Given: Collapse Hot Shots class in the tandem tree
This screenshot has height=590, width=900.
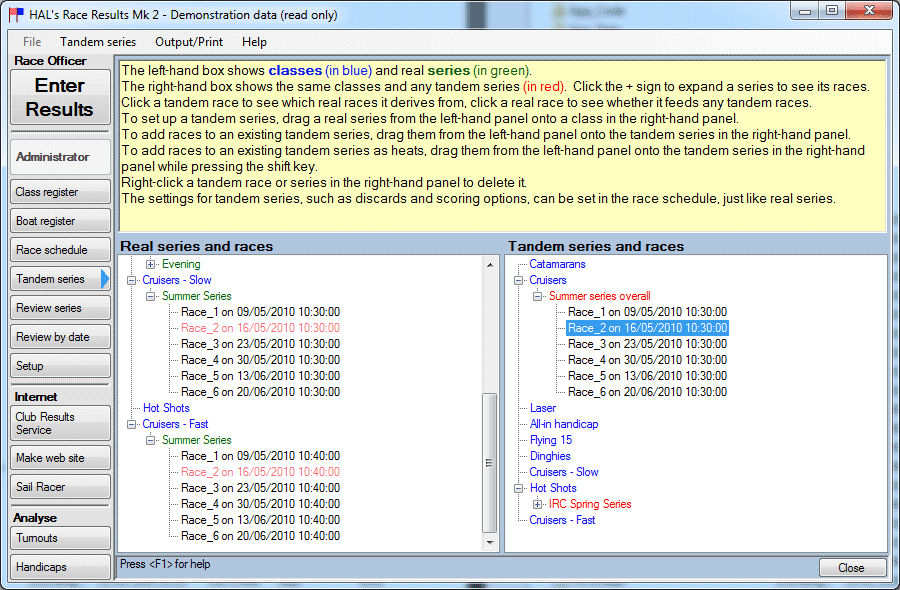Looking at the screenshot, I should click(518, 488).
